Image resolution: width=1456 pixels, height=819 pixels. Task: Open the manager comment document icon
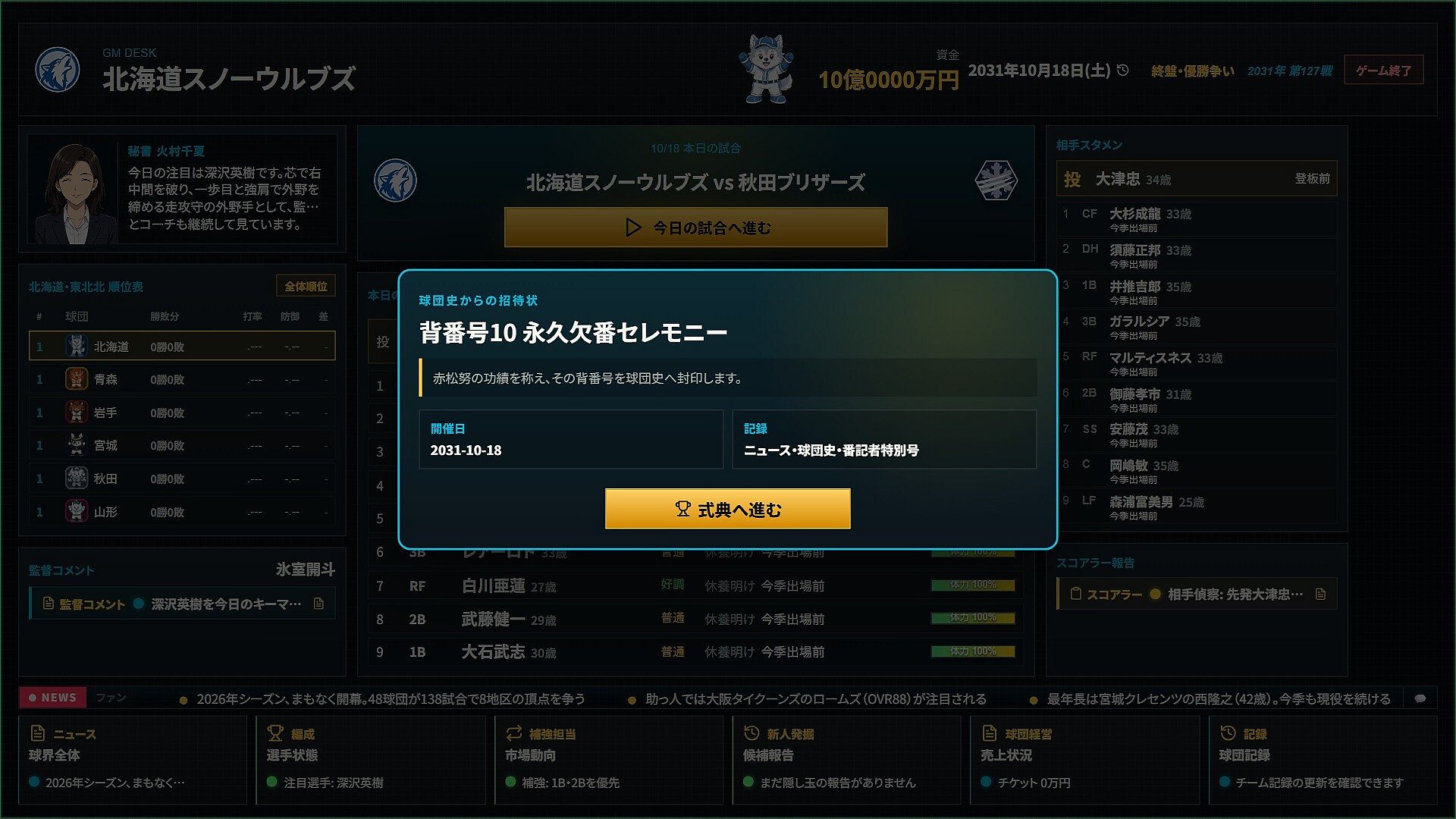point(318,604)
